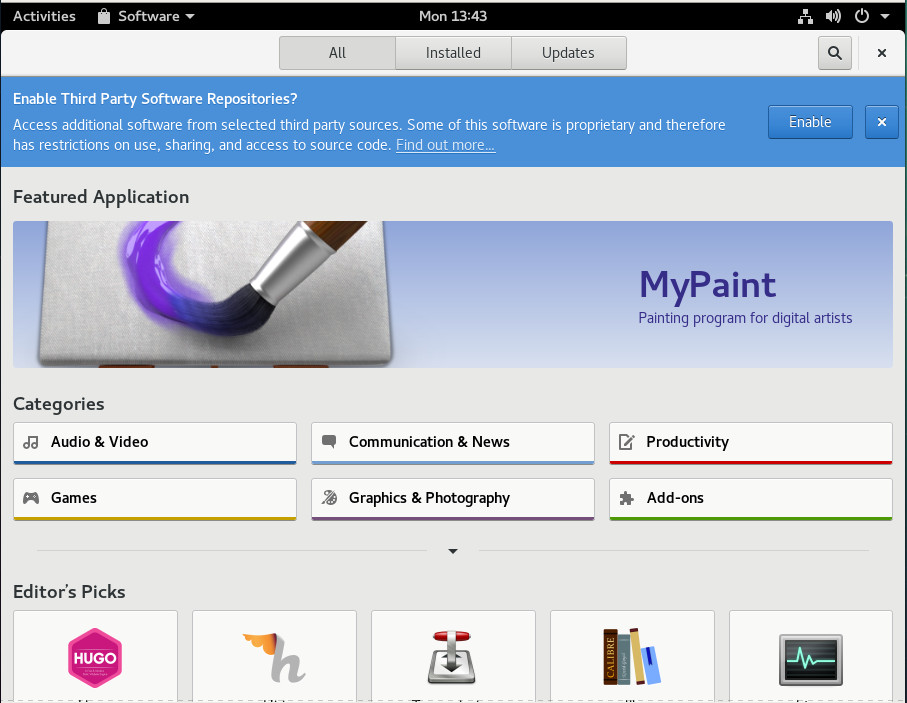
Task: Browse the Graphics & Photography category
Action: 452,498
